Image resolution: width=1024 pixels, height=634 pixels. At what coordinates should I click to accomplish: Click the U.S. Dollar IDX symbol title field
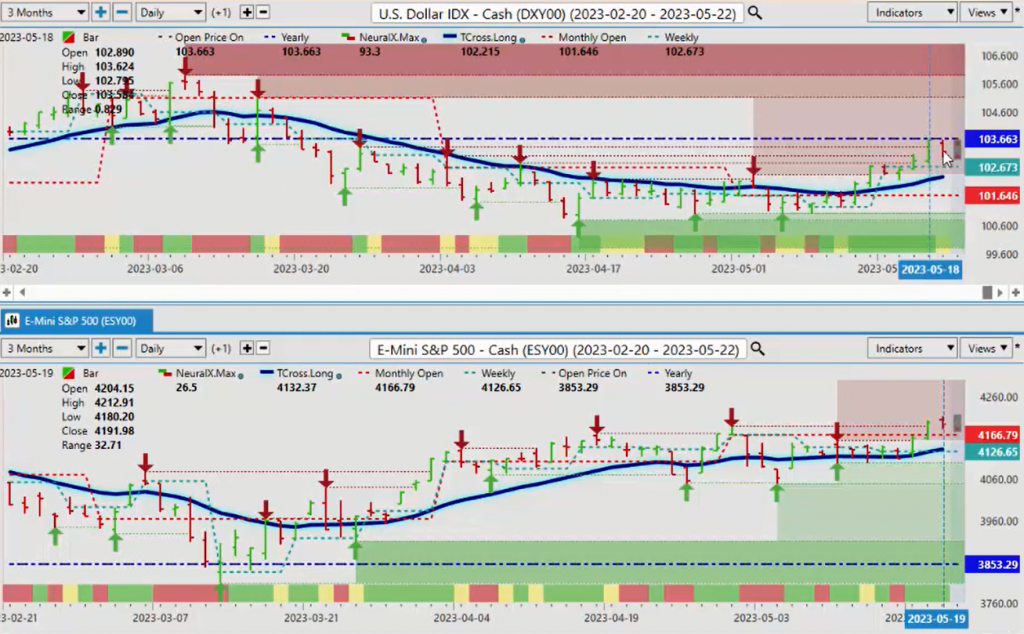557,13
